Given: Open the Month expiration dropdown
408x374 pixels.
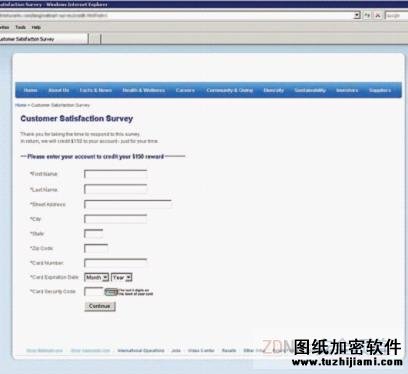Looking at the screenshot, I should 96,277.
